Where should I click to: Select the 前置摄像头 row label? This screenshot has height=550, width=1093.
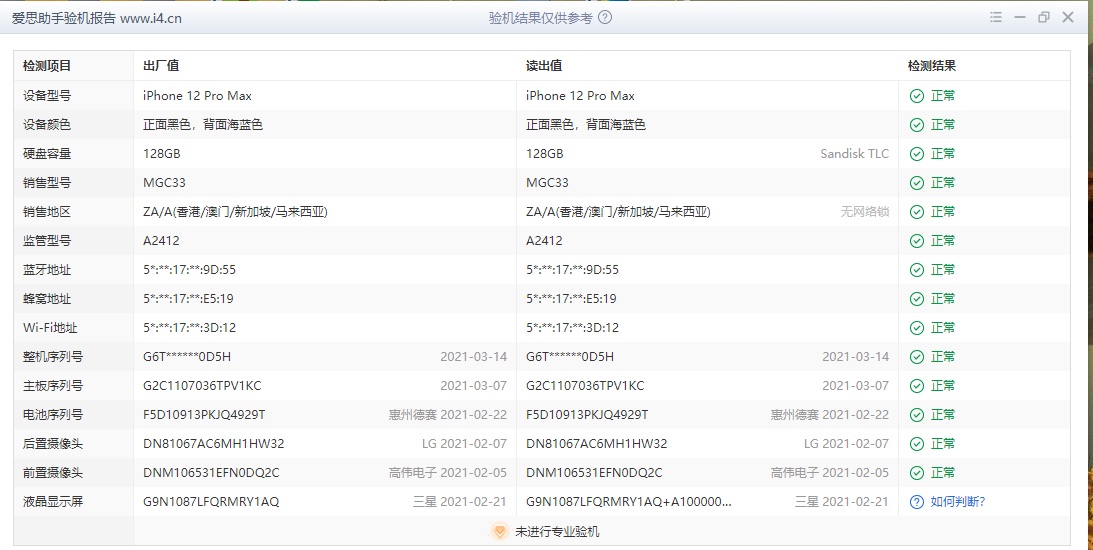tap(53, 473)
